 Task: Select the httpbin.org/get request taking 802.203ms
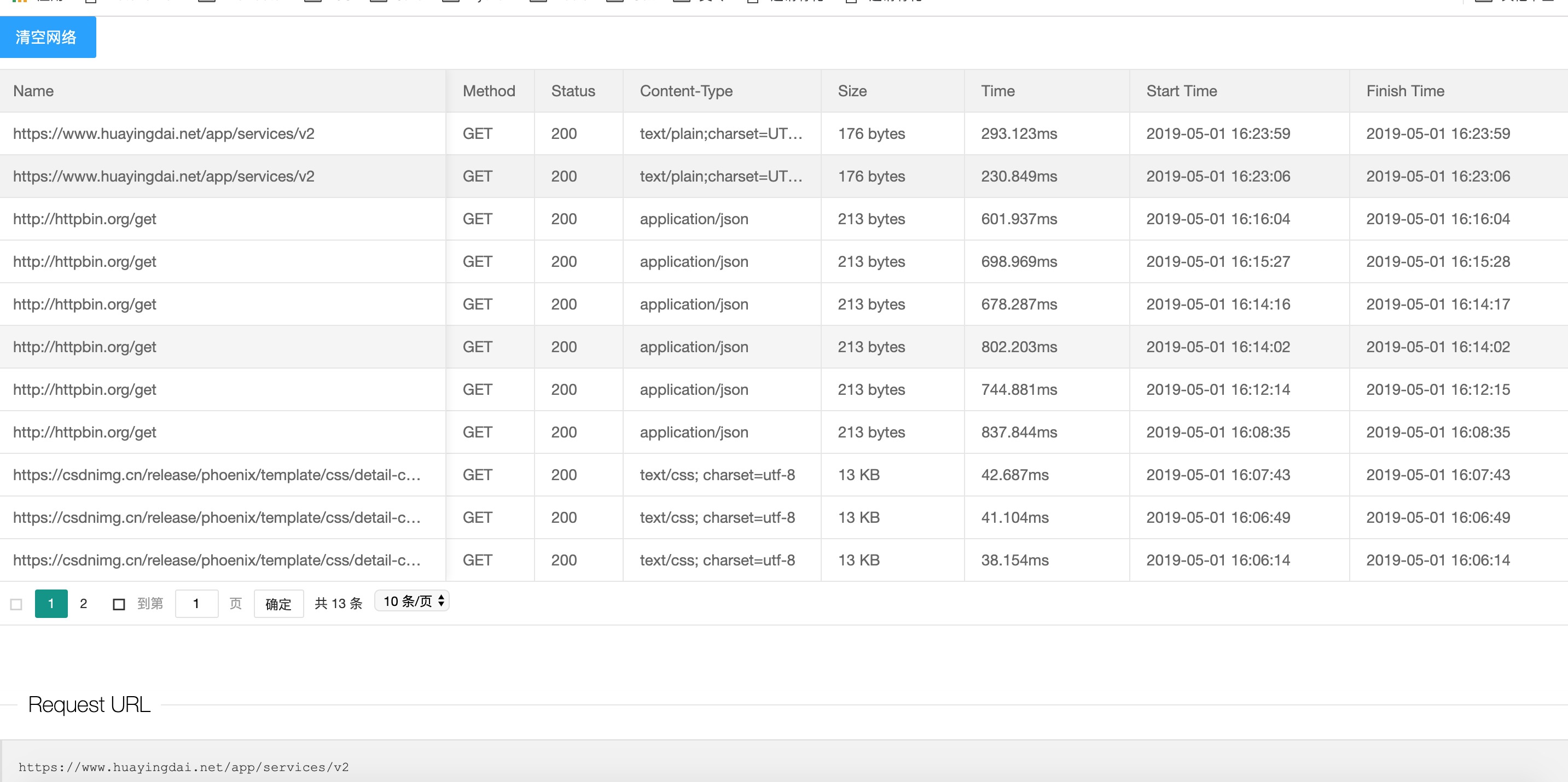click(x=784, y=346)
